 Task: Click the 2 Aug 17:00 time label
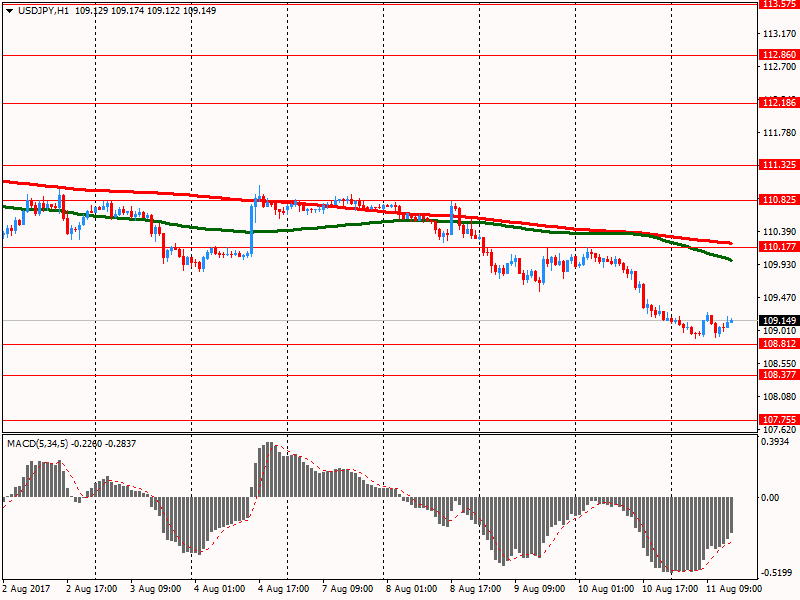(92, 589)
